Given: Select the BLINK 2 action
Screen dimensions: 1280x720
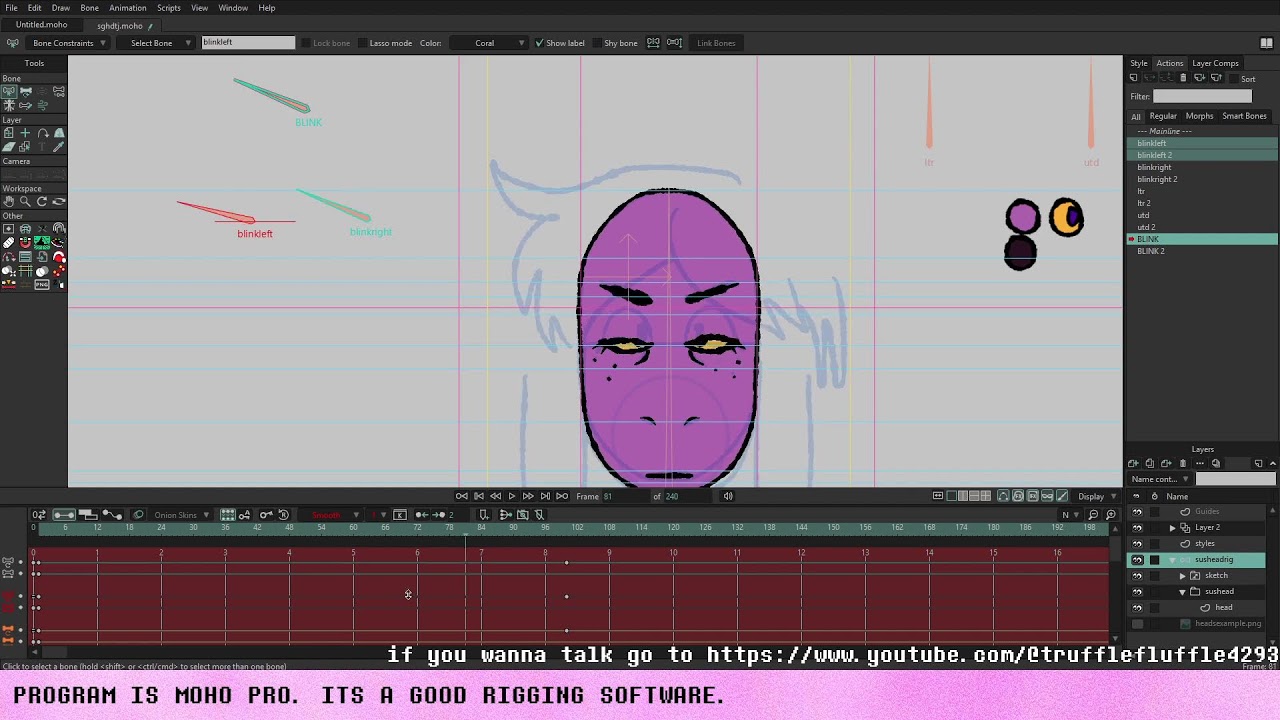Looking at the screenshot, I should [1202, 251].
